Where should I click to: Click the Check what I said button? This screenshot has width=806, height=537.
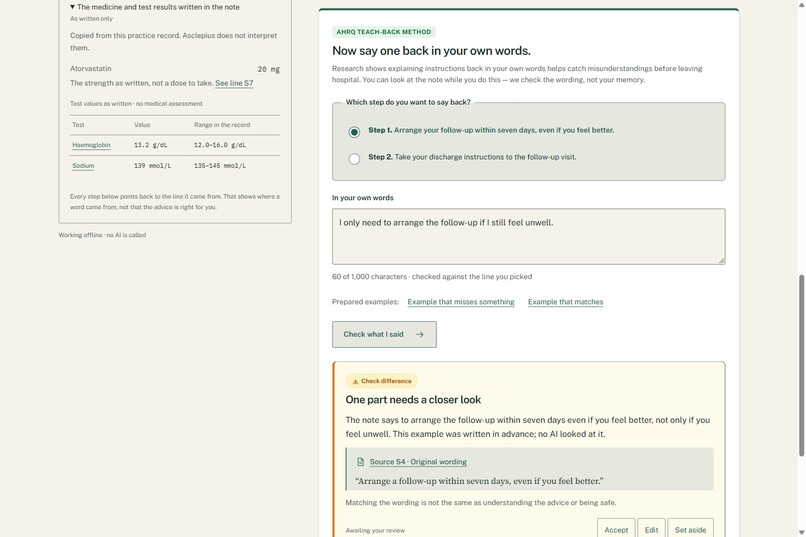click(x=384, y=335)
